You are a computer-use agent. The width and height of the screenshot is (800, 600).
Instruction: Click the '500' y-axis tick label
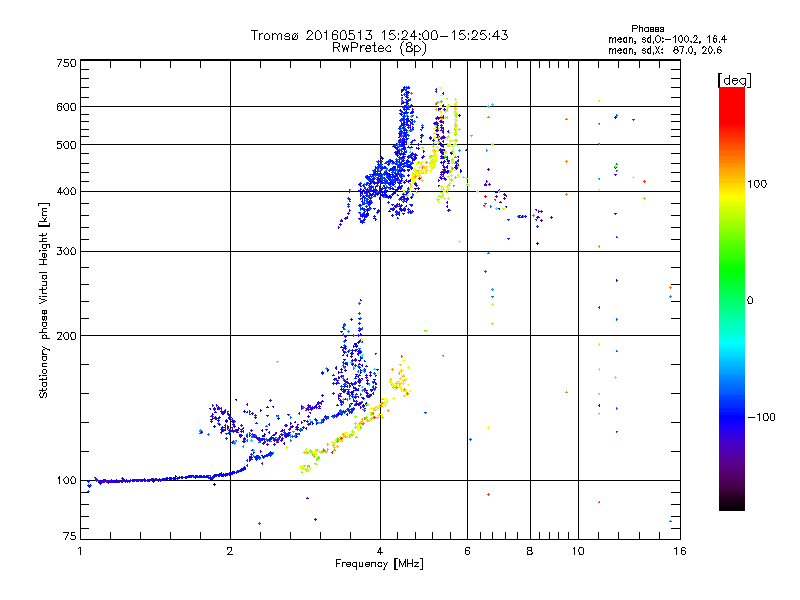[x=66, y=145]
